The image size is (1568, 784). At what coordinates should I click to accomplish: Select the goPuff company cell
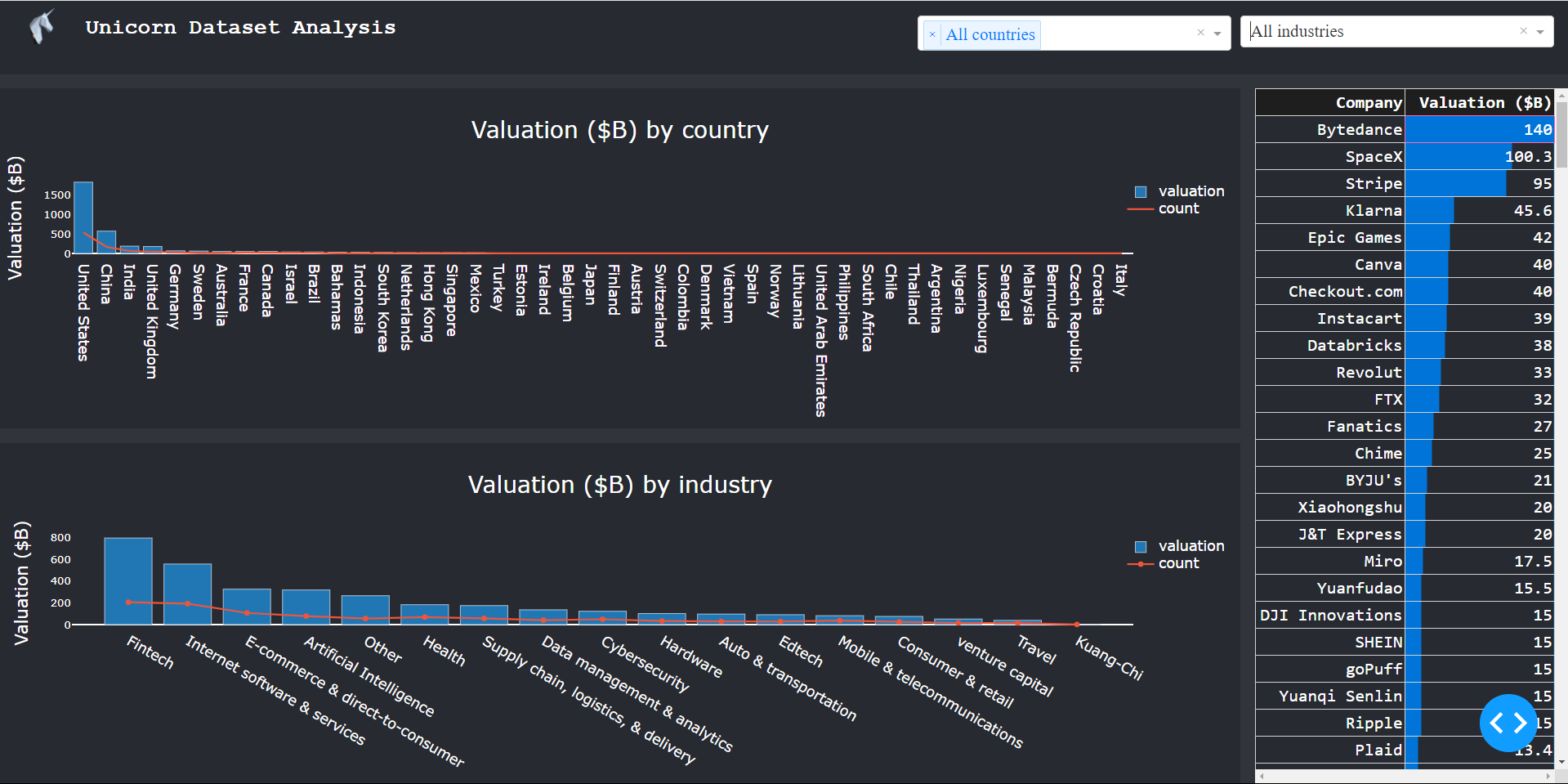coord(1330,669)
